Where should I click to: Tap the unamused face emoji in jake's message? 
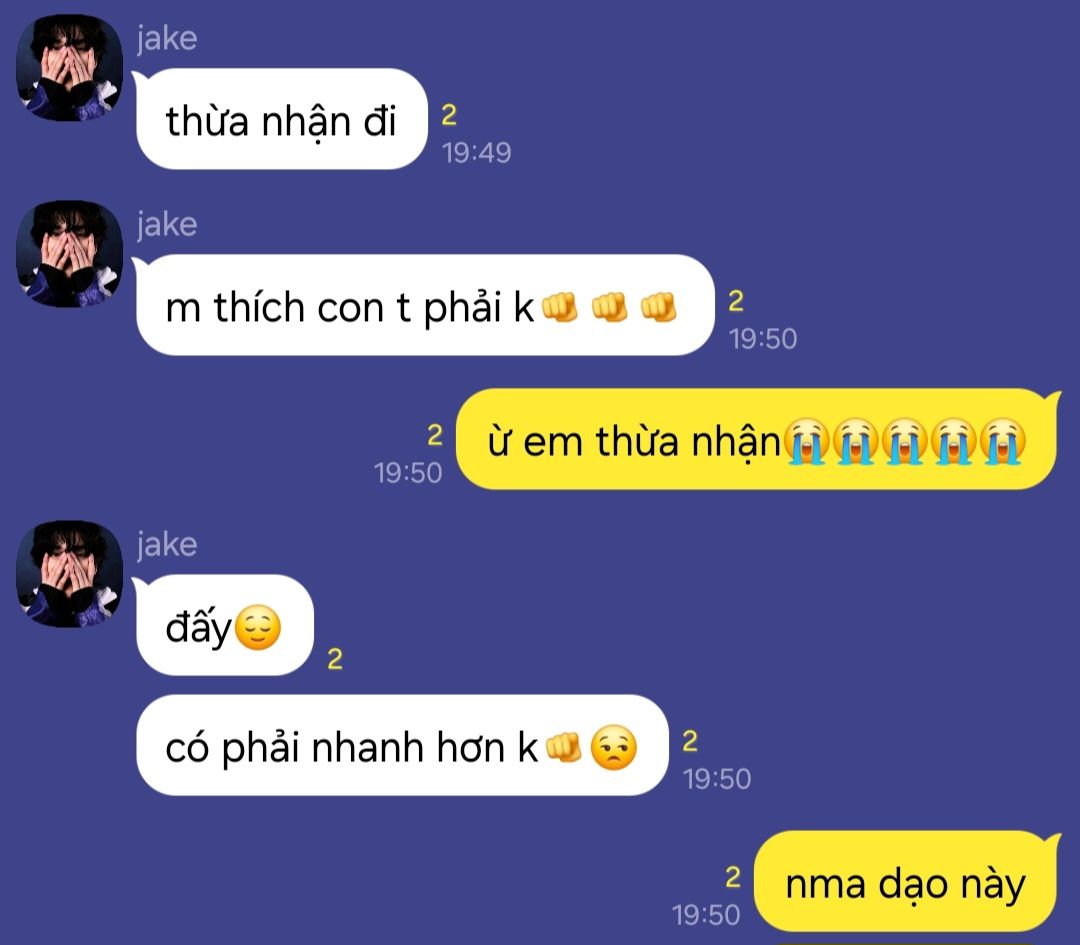614,747
